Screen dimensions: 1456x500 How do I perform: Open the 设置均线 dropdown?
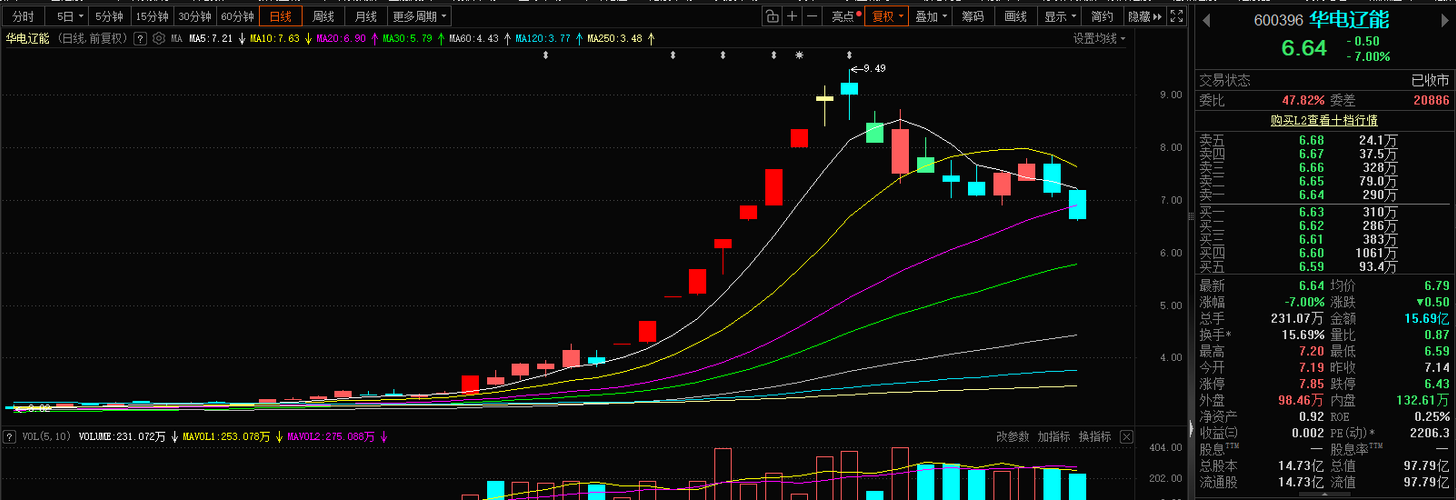coord(1099,39)
